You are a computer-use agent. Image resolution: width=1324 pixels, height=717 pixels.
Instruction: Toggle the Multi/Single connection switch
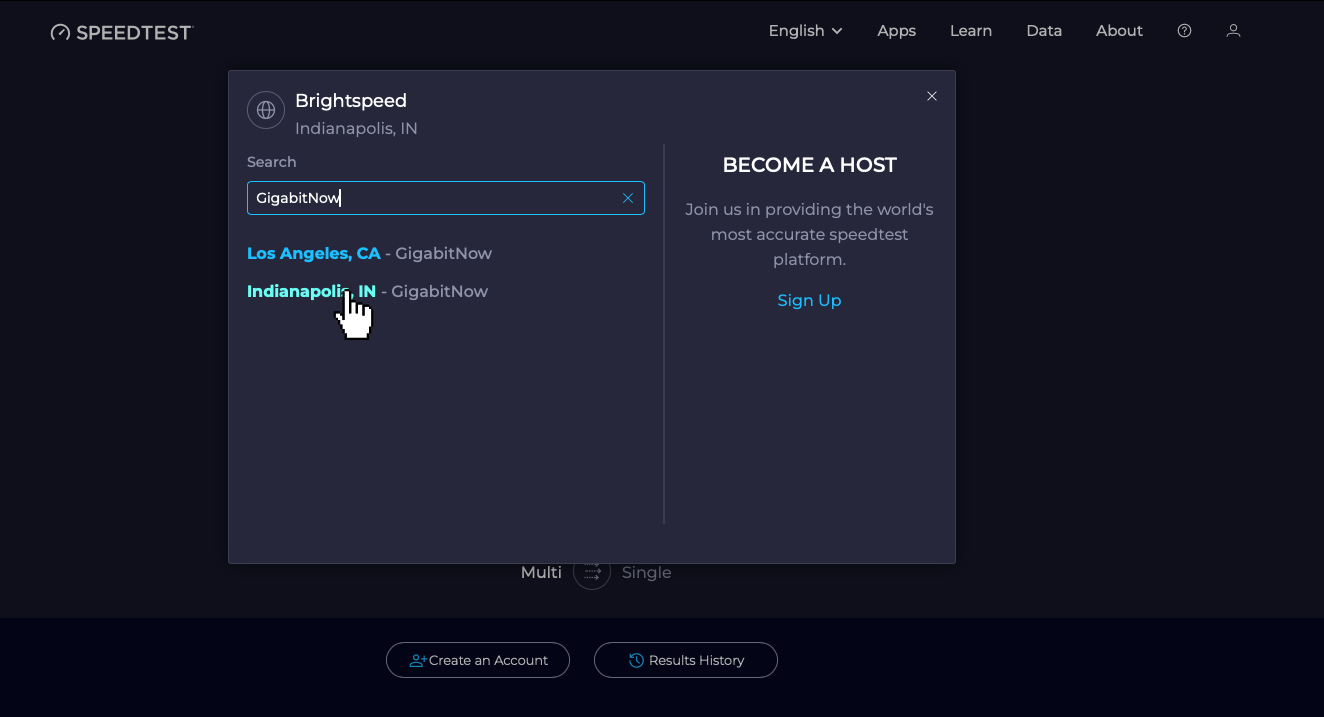click(592, 572)
